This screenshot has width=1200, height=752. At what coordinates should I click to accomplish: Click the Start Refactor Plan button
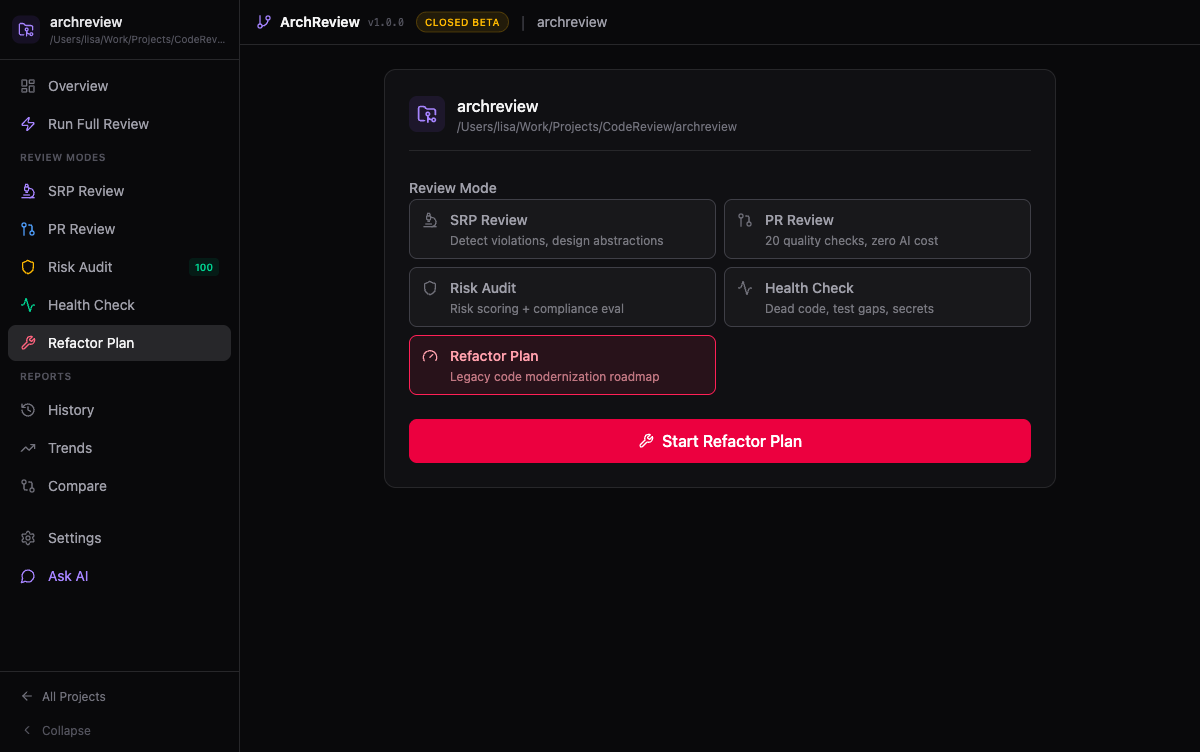pyautogui.click(x=720, y=441)
